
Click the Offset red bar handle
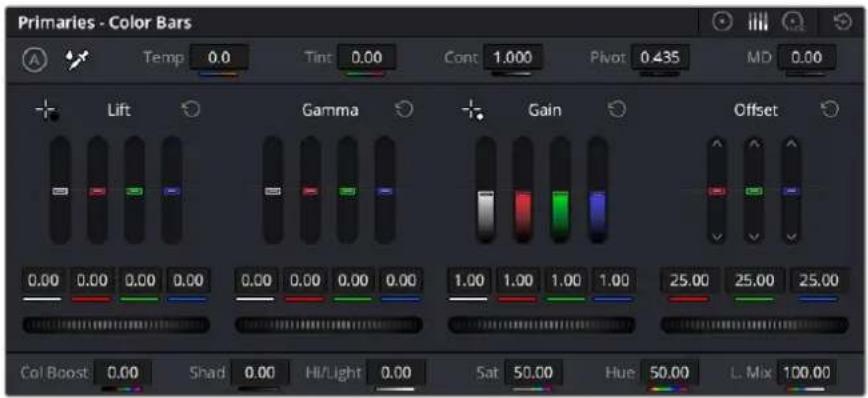[x=717, y=191]
